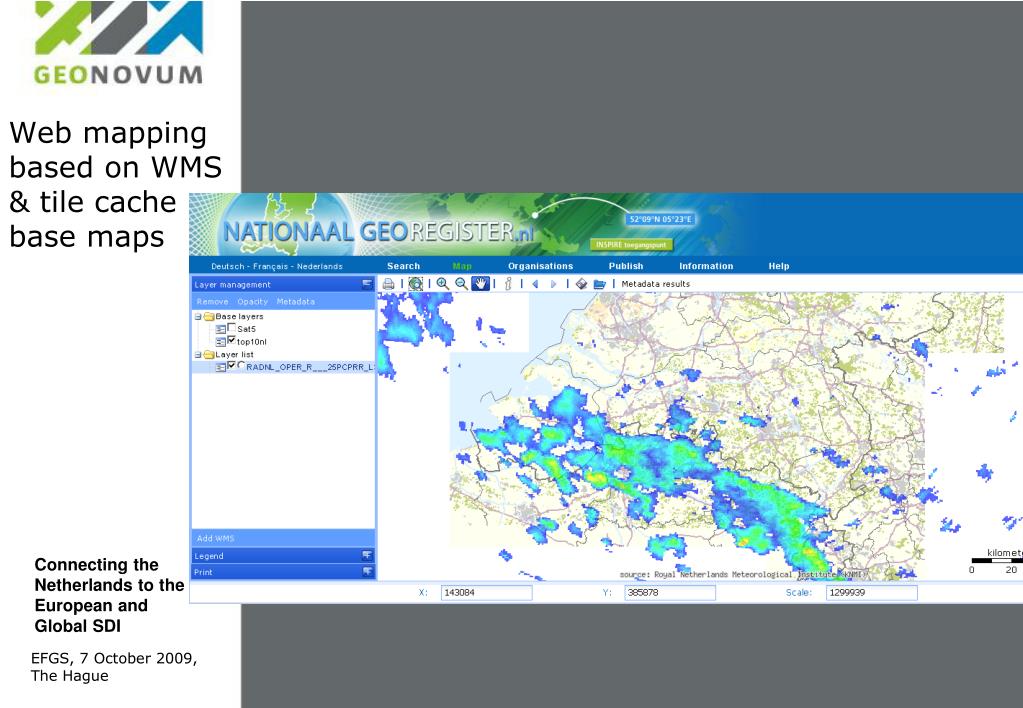Click the Add WMS button

click(215, 538)
